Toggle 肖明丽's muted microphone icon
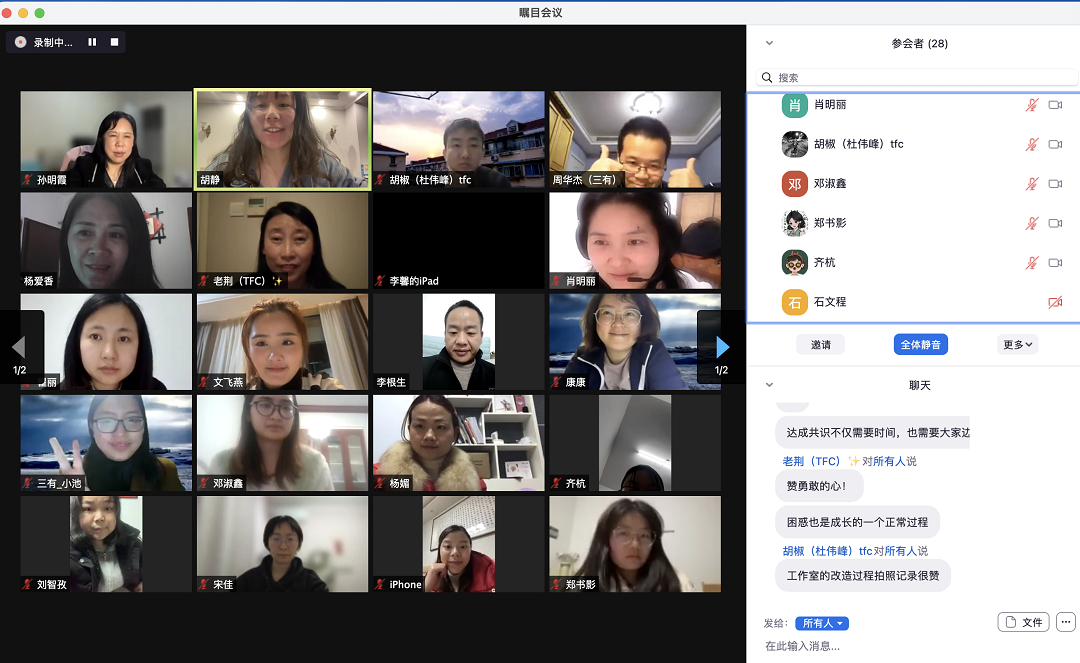Image resolution: width=1080 pixels, height=663 pixels. coord(1032,105)
